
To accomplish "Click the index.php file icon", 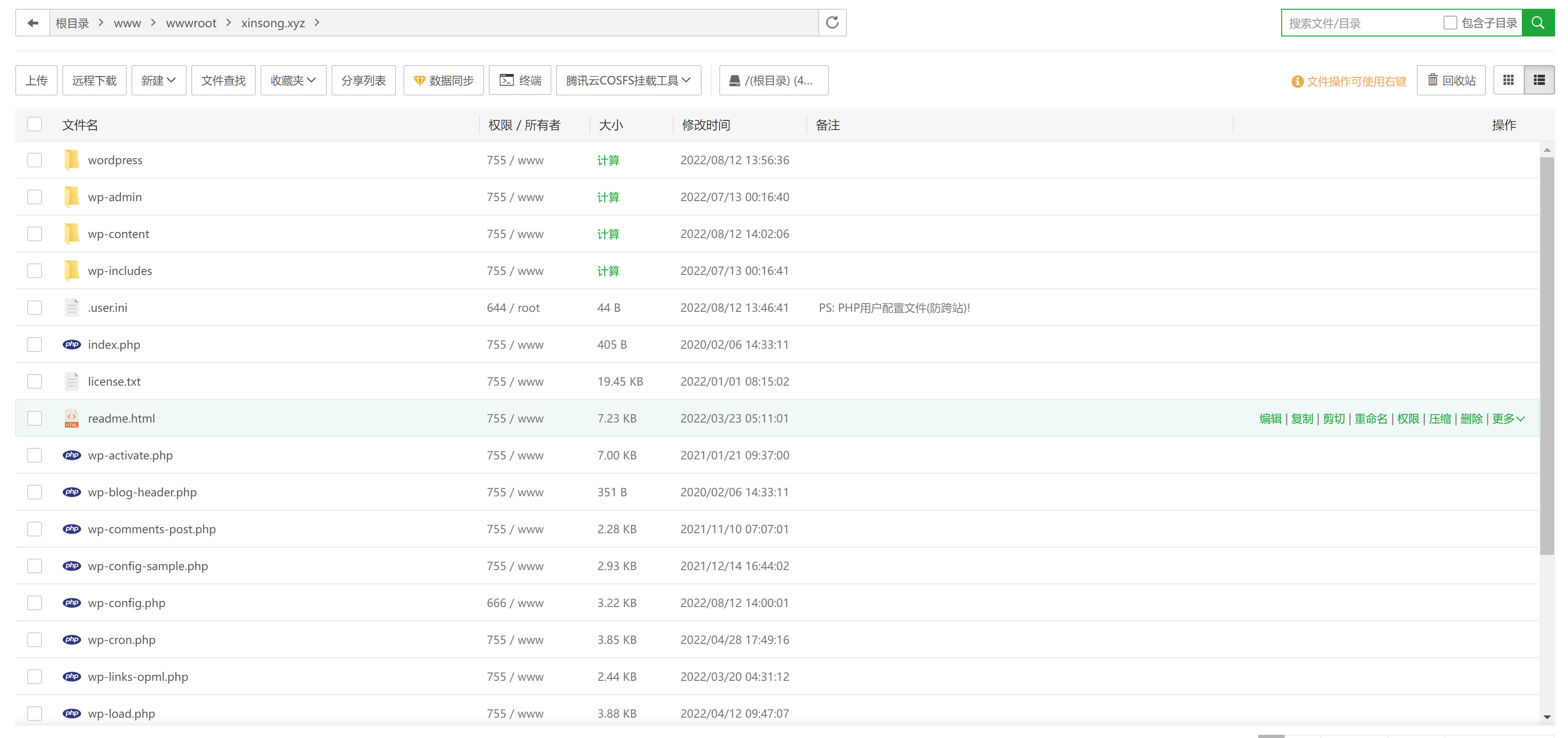I will click(x=72, y=345).
